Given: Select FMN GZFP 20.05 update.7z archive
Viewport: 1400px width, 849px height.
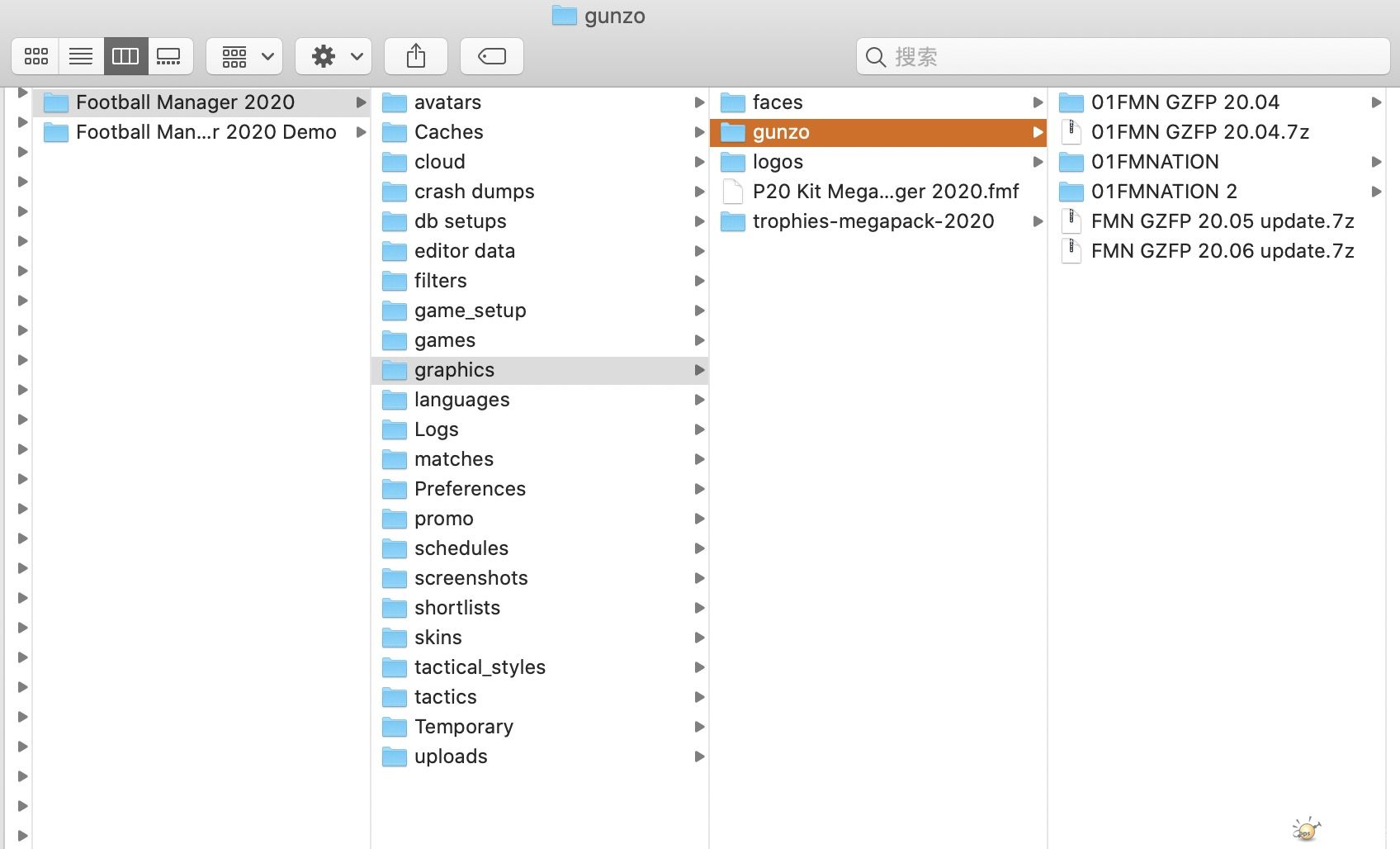Looking at the screenshot, I should tap(1218, 221).
